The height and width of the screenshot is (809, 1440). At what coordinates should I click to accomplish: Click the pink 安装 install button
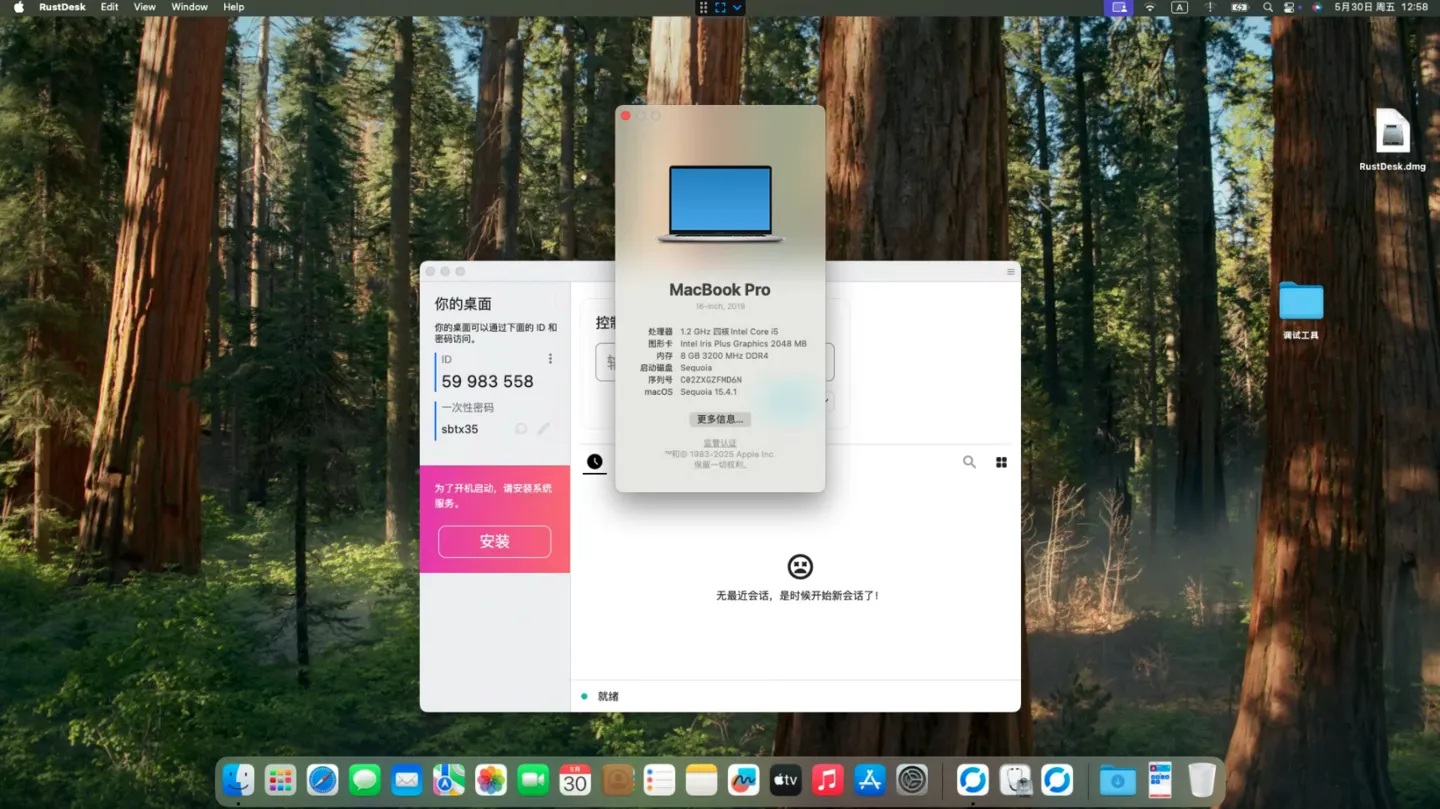(494, 541)
